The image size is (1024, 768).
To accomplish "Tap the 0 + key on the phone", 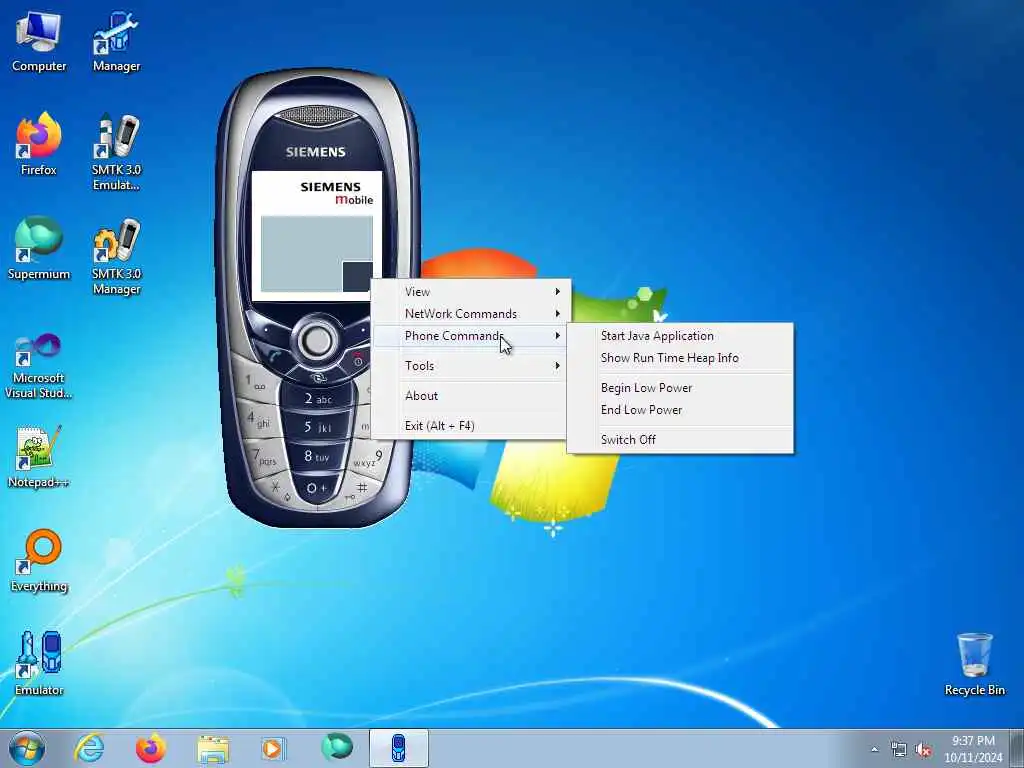I will click(x=317, y=488).
